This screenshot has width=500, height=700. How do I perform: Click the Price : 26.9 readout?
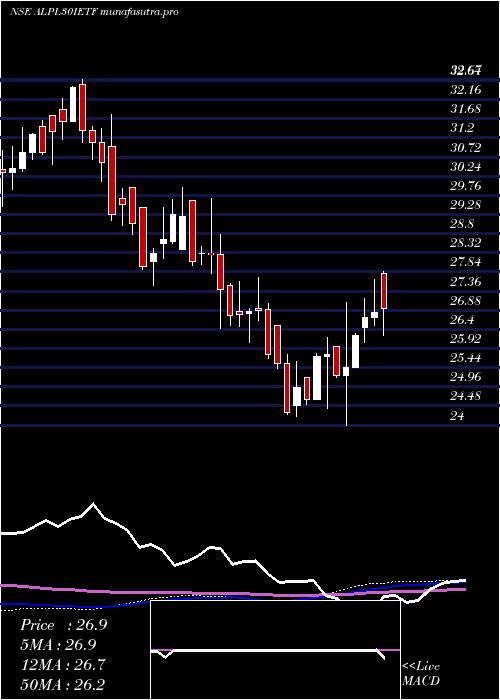63,625
